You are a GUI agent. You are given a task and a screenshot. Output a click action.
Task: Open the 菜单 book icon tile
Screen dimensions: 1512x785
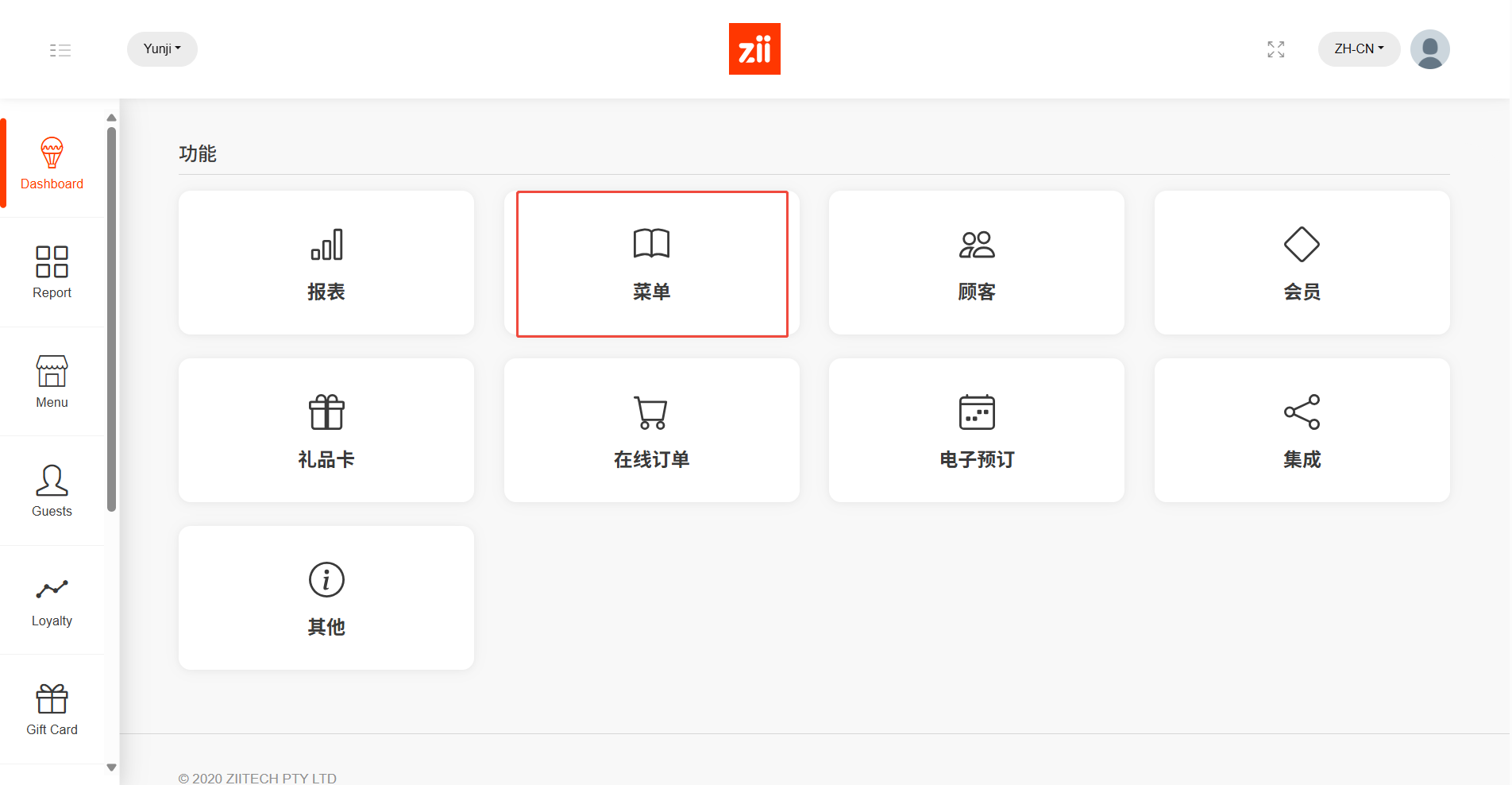[x=651, y=244]
